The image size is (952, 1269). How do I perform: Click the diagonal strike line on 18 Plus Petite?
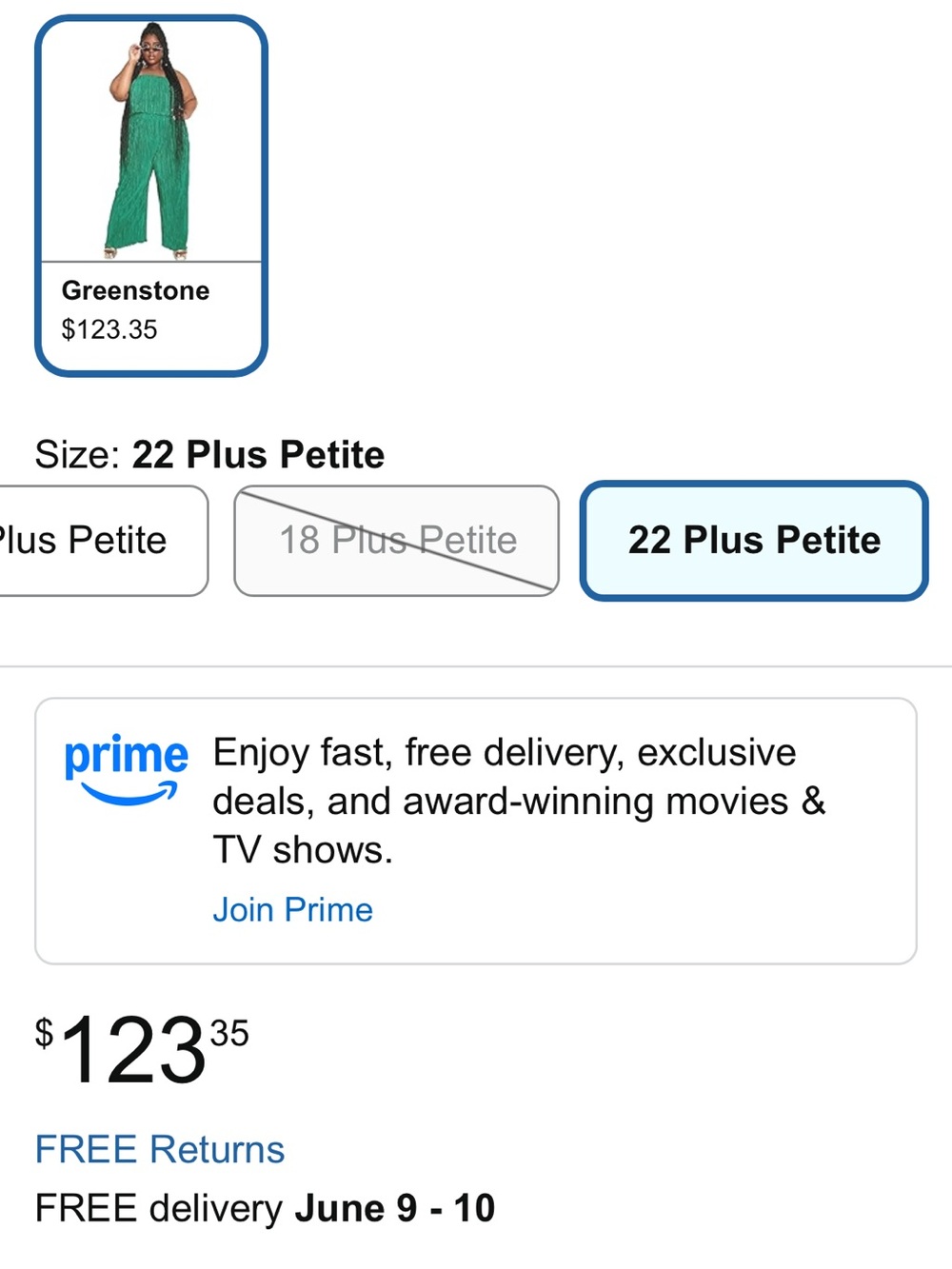pyautogui.click(x=396, y=541)
